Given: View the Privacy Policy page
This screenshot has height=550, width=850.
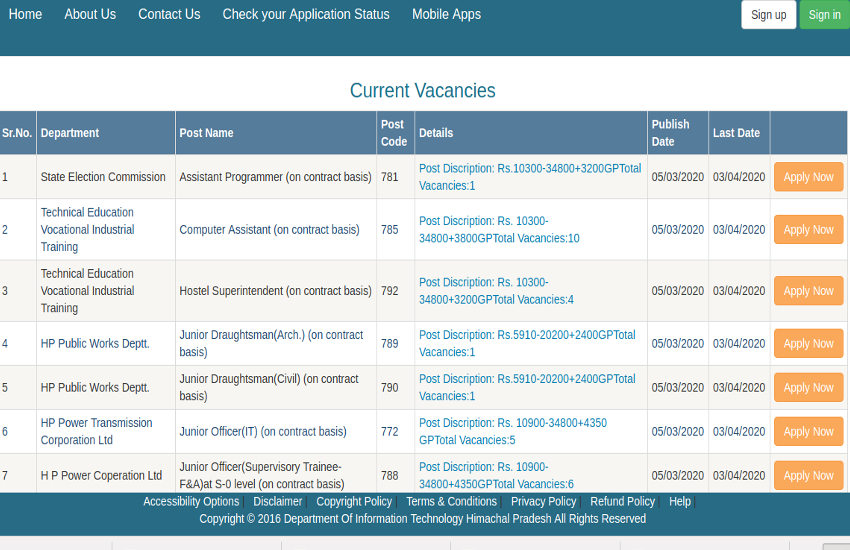Looking at the screenshot, I should [x=543, y=502].
